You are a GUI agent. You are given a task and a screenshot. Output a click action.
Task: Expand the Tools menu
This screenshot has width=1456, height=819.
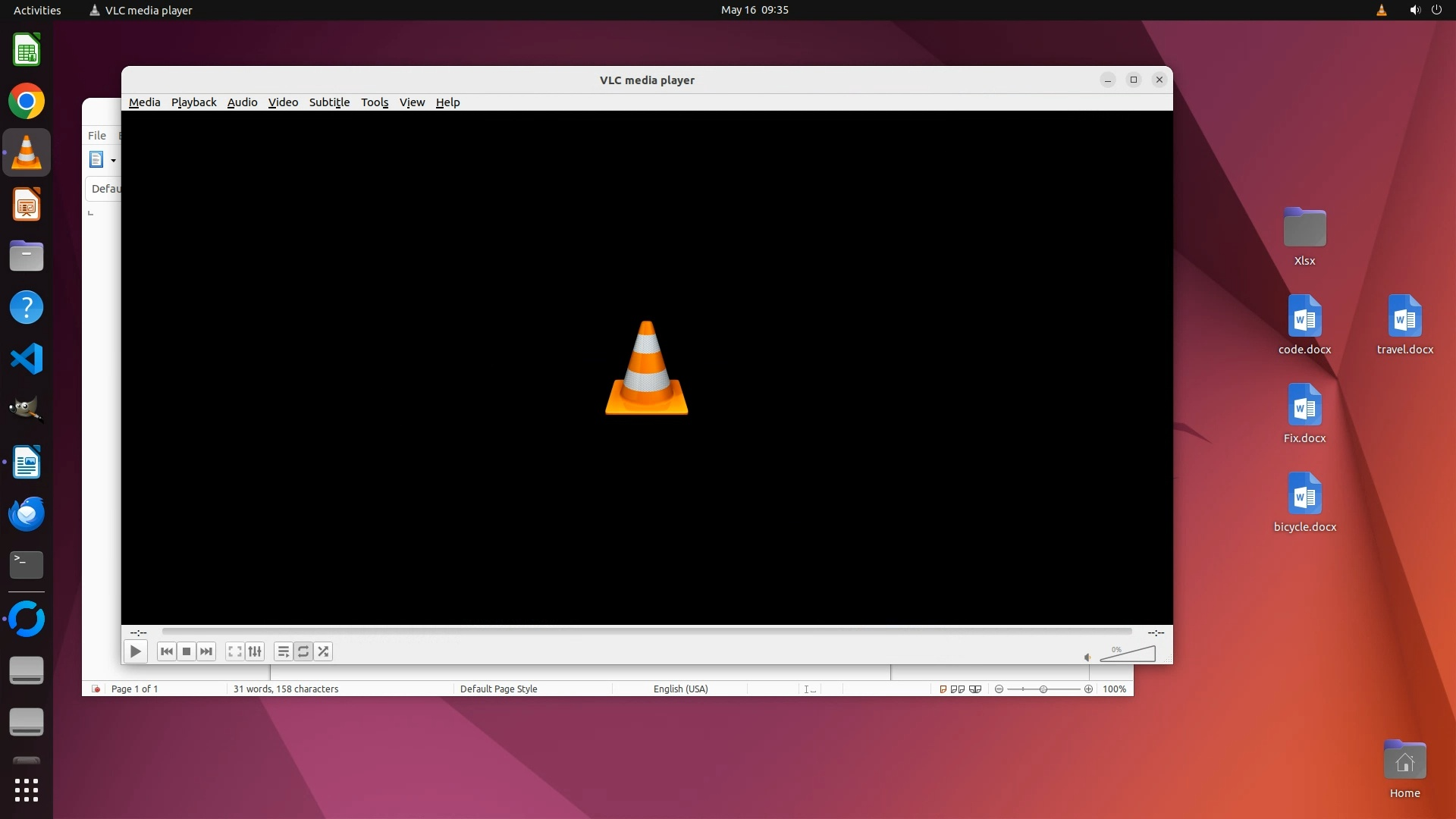(375, 102)
